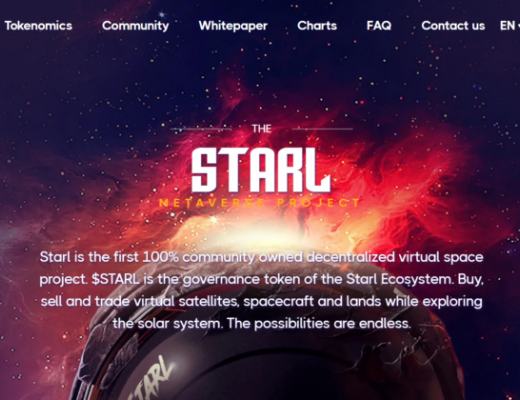Viewport: 520px width, 400px height.
Task: Click the small THE heading text
Action: coord(262,129)
